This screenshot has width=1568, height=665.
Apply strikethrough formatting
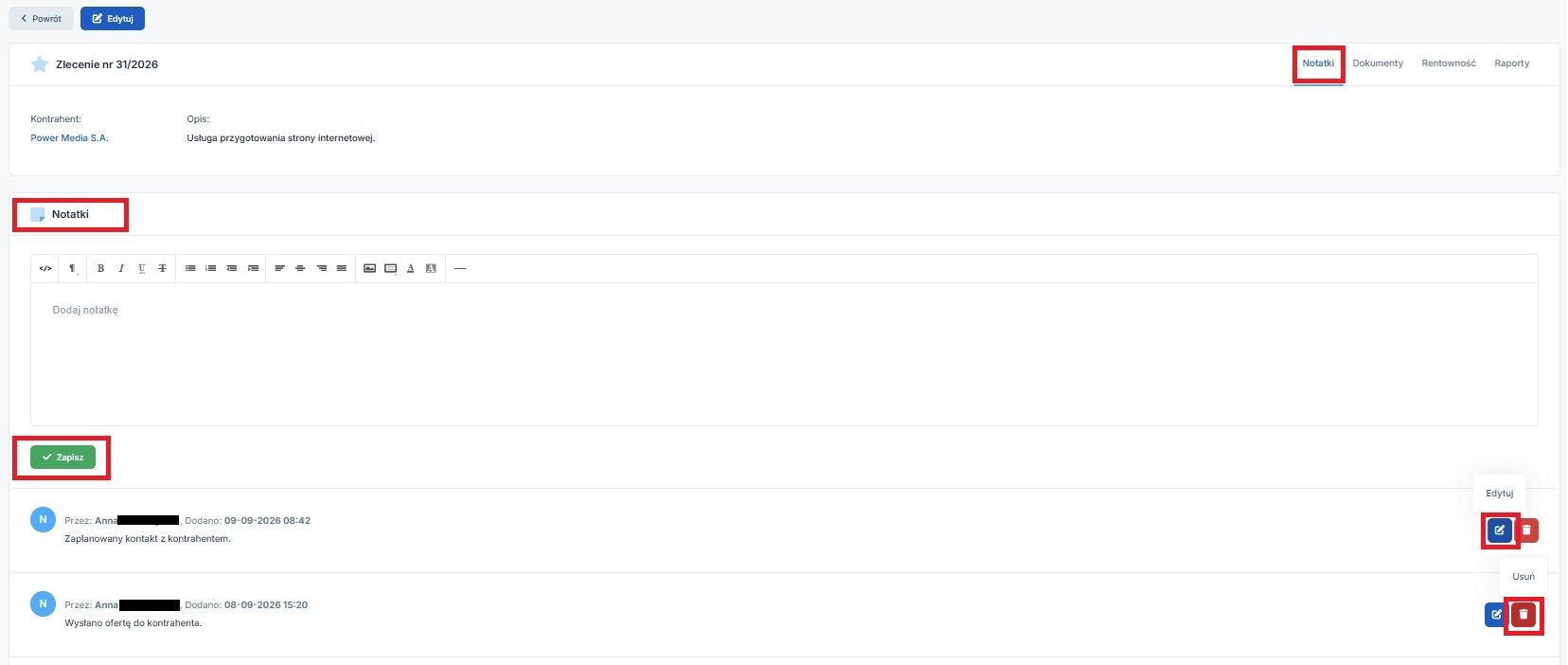click(x=163, y=269)
